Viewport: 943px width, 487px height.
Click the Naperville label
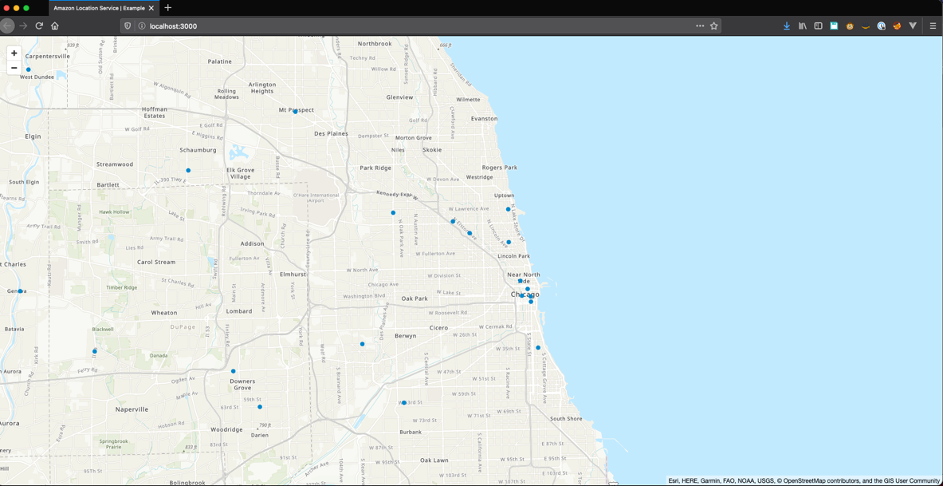coord(132,409)
